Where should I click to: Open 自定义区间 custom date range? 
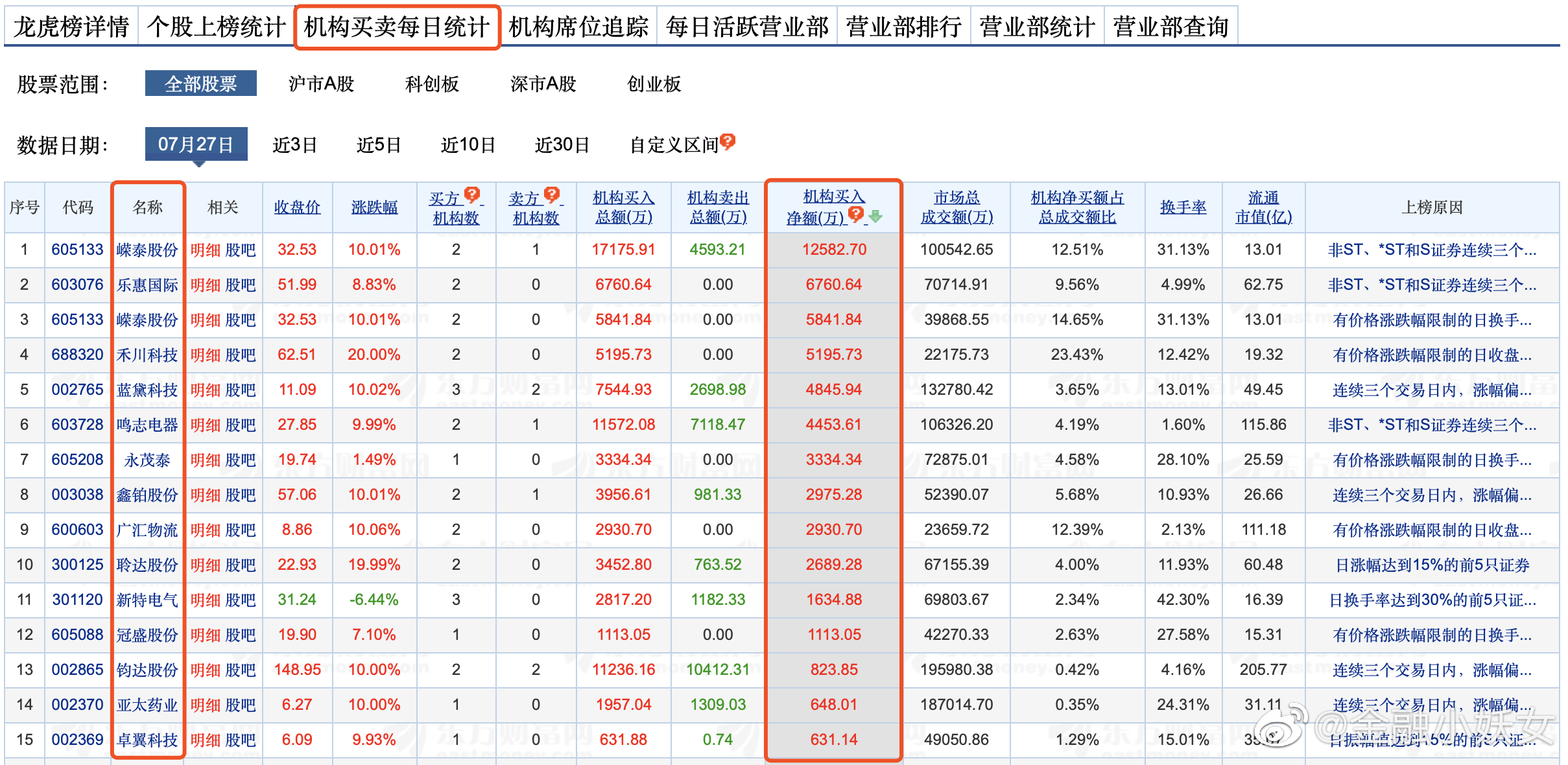tap(674, 145)
